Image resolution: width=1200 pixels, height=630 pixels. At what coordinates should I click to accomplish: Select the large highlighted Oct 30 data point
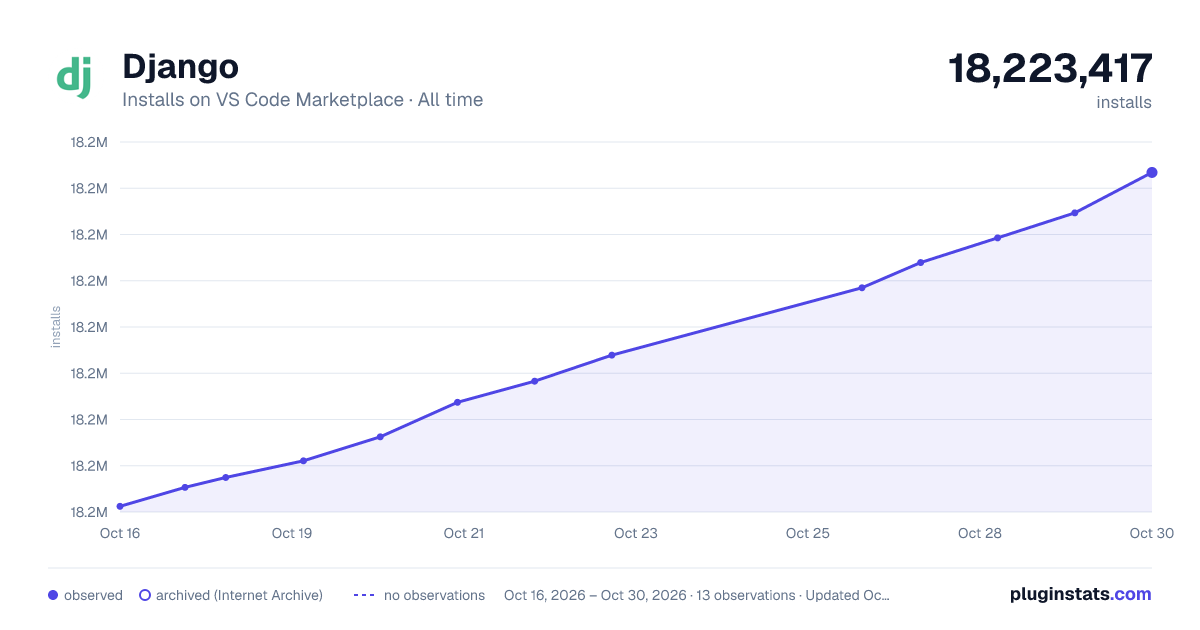click(1152, 173)
